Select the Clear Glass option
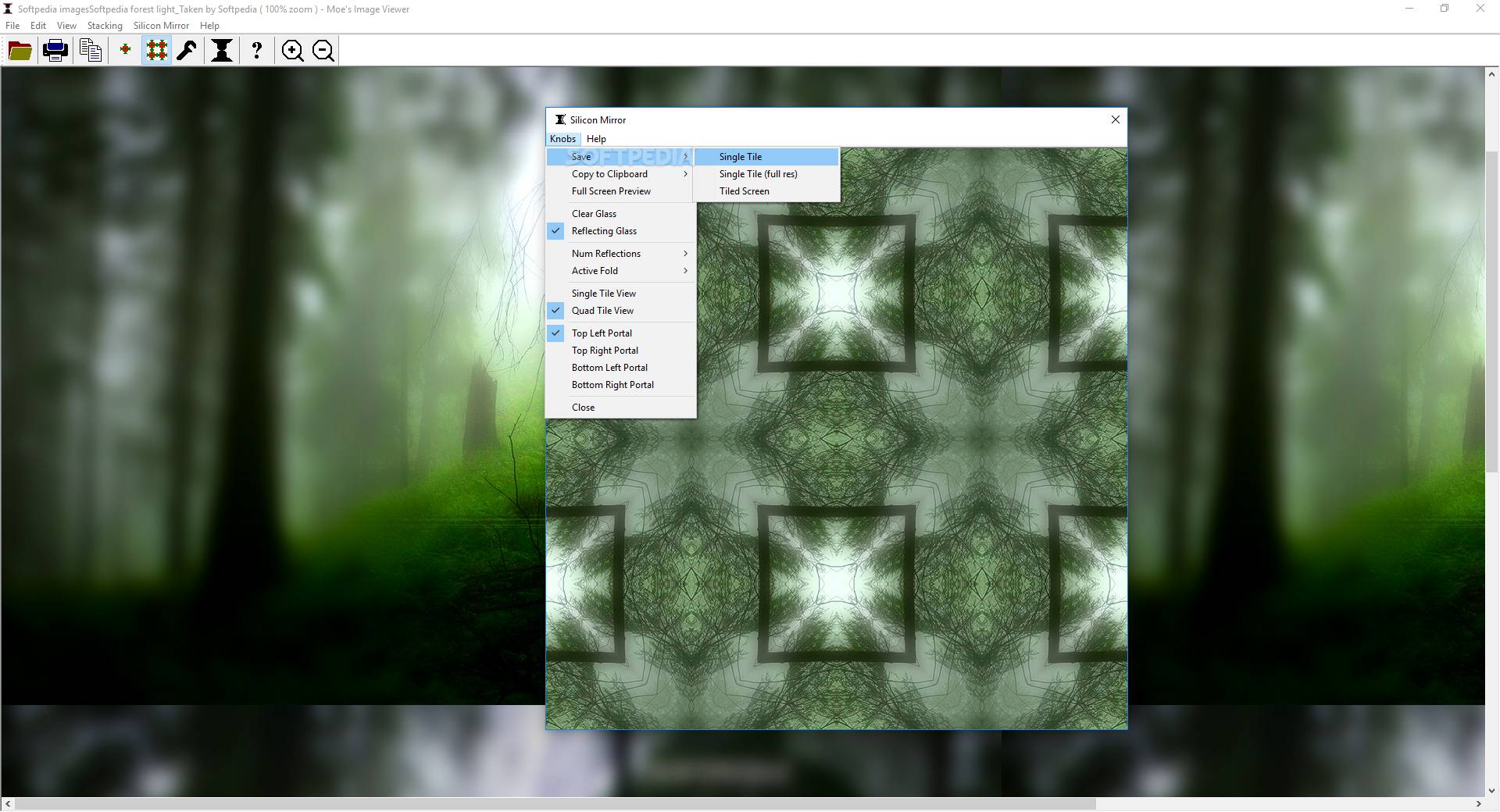Image resolution: width=1500 pixels, height=812 pixels. (x=620, y=214)
